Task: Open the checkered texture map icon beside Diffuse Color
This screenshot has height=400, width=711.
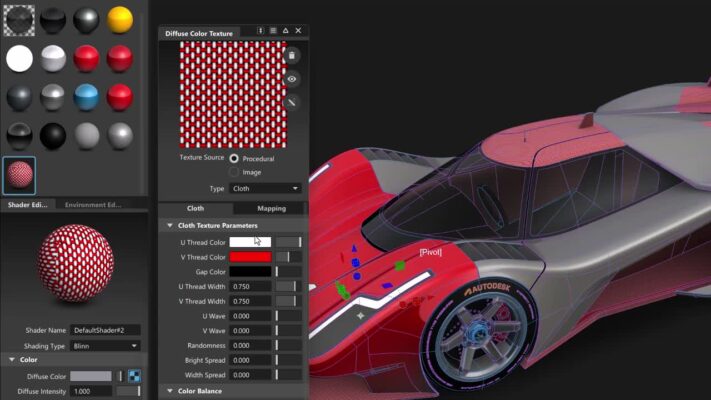Action: [134, 376]
